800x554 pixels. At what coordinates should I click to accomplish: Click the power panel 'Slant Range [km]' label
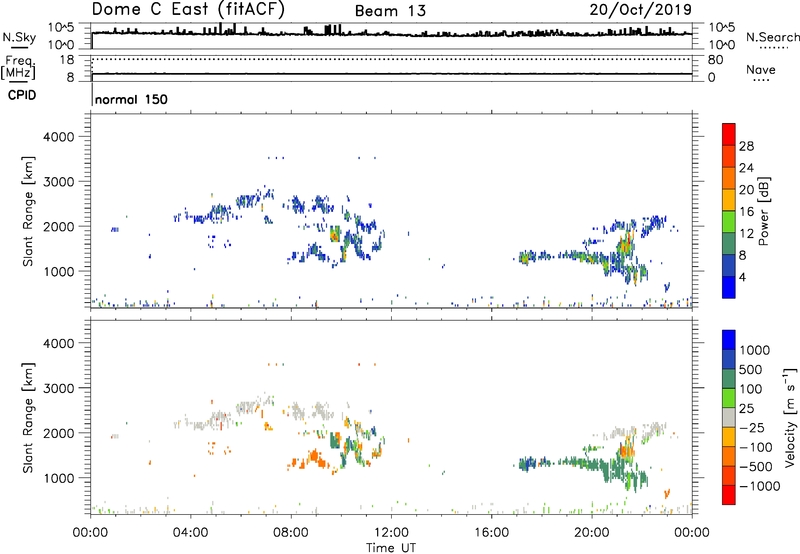[28, 211]
